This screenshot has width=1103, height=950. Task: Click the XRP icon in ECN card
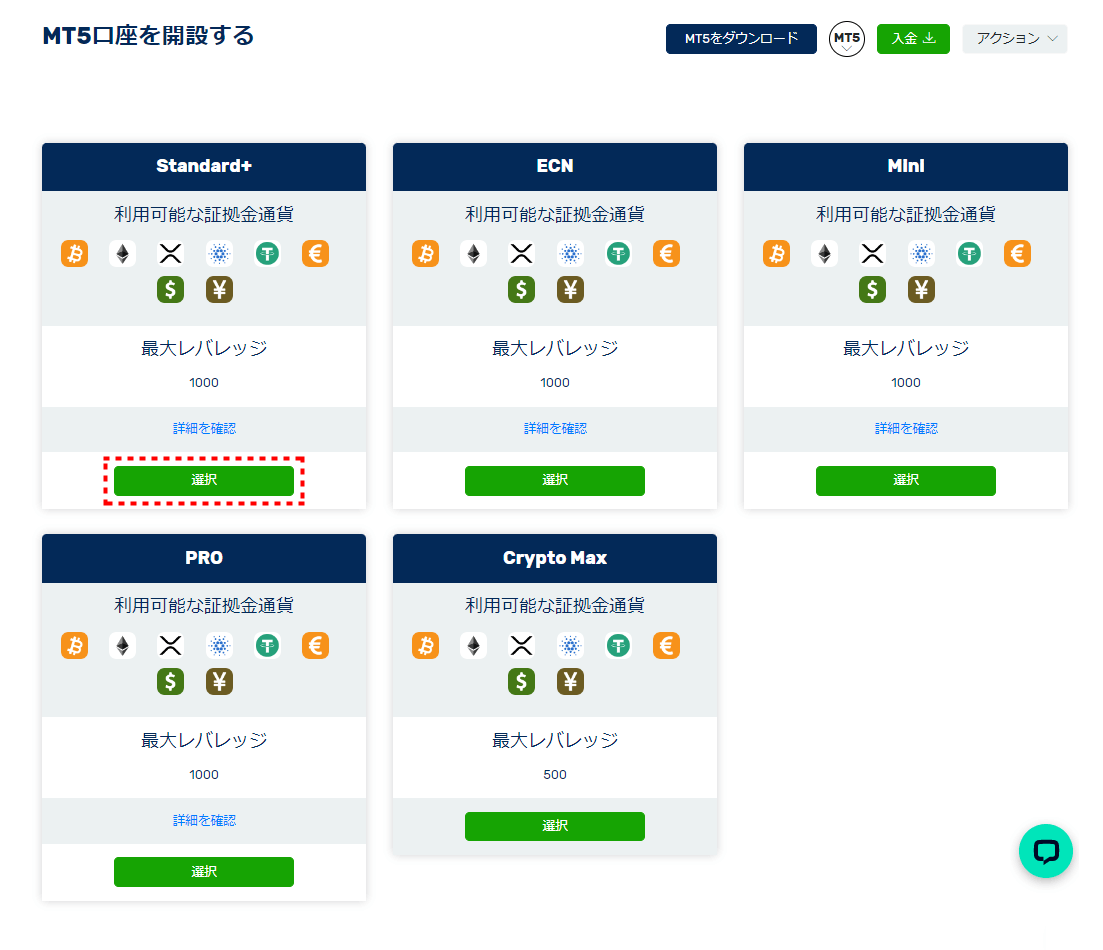point(521,253)
